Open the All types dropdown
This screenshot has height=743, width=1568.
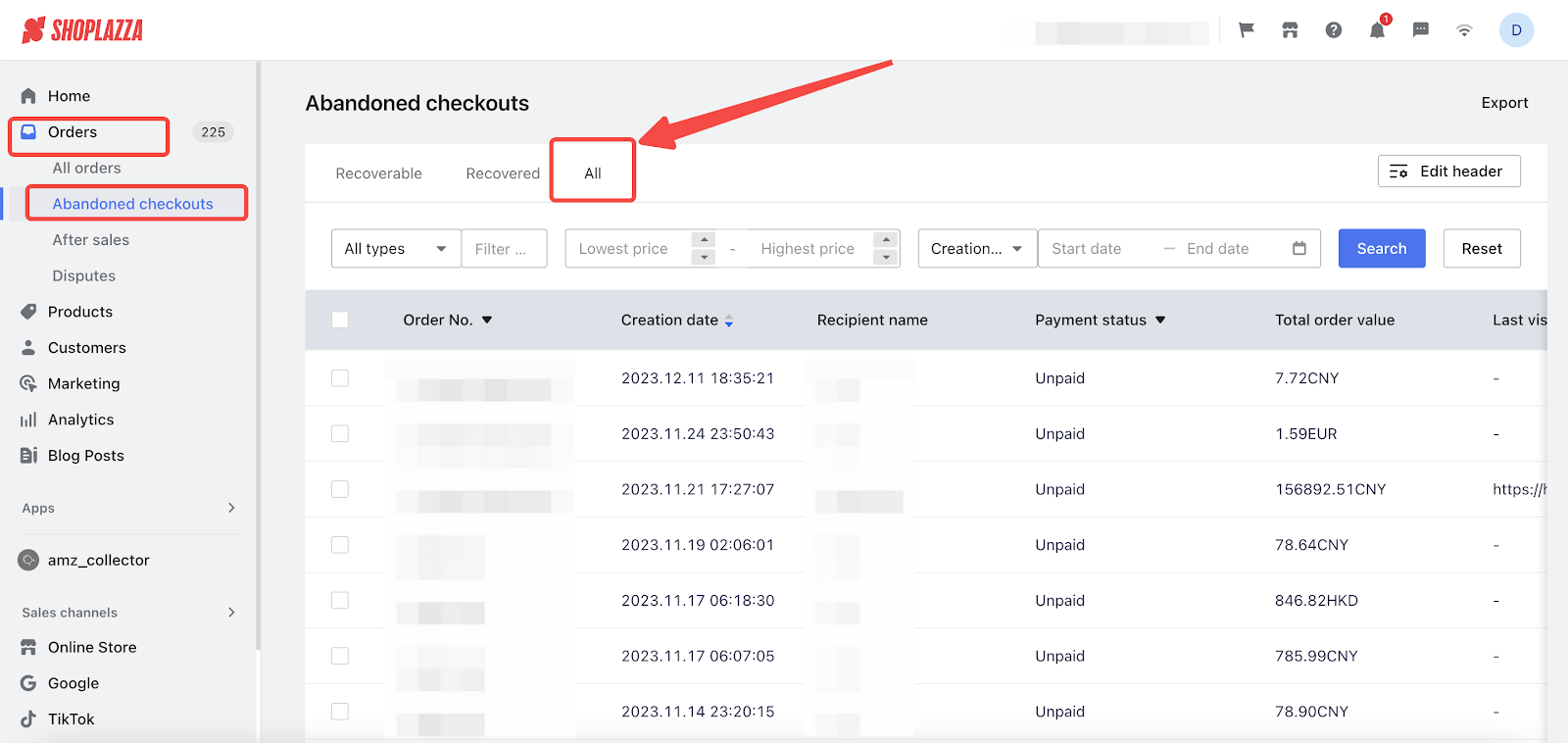pos(395,249)
